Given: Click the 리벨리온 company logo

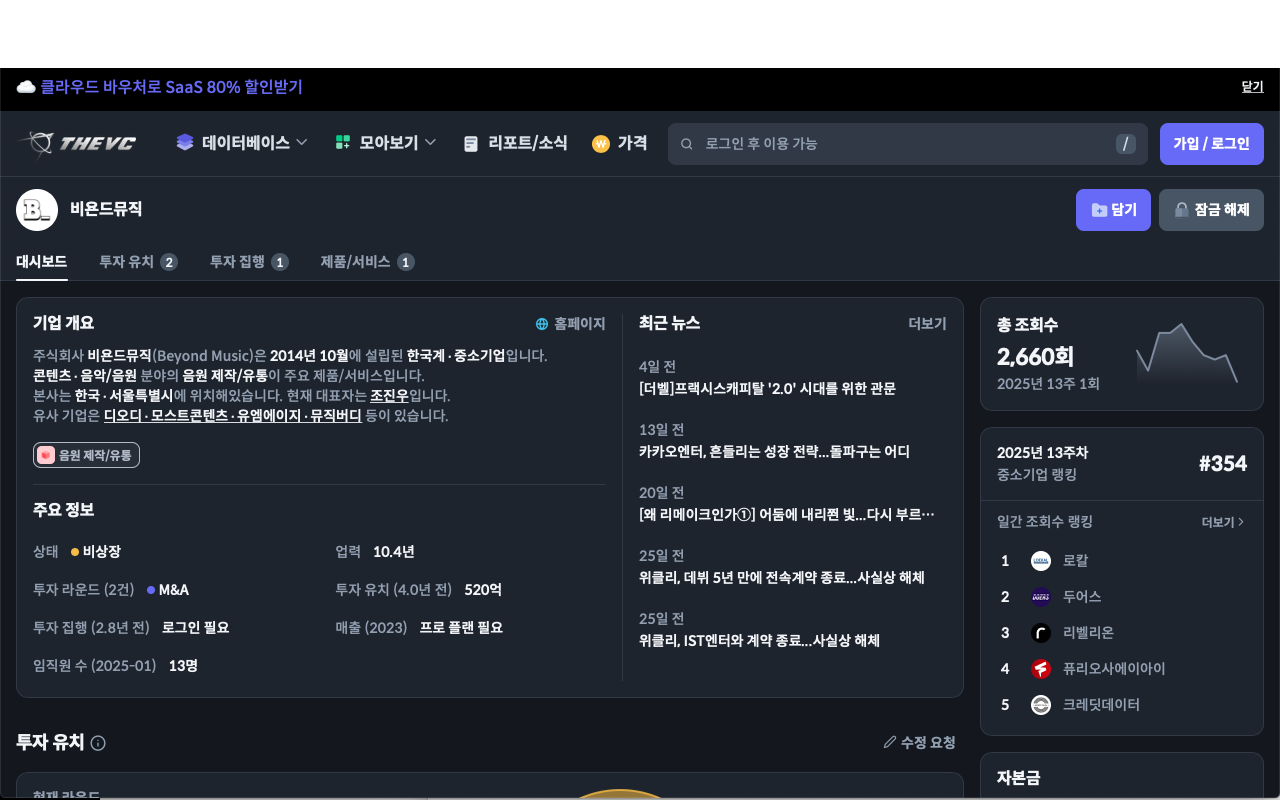Looking at the screenshot, I should click(x=1041, y=633).
